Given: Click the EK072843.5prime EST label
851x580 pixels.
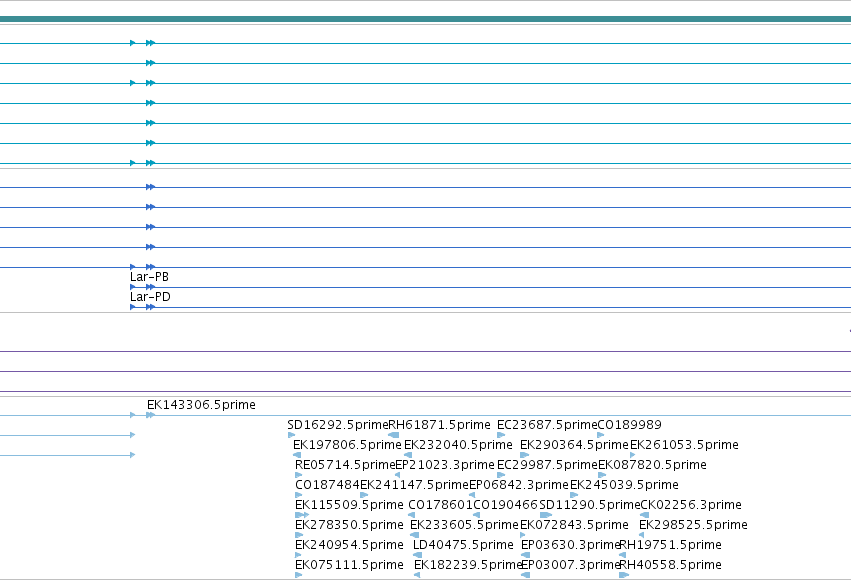Looking at the screenshot, I should [x=574, y=525].
